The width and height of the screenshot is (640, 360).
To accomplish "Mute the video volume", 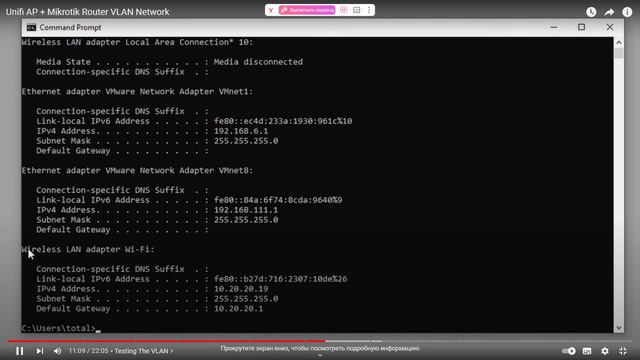I will tap(58, 351).
